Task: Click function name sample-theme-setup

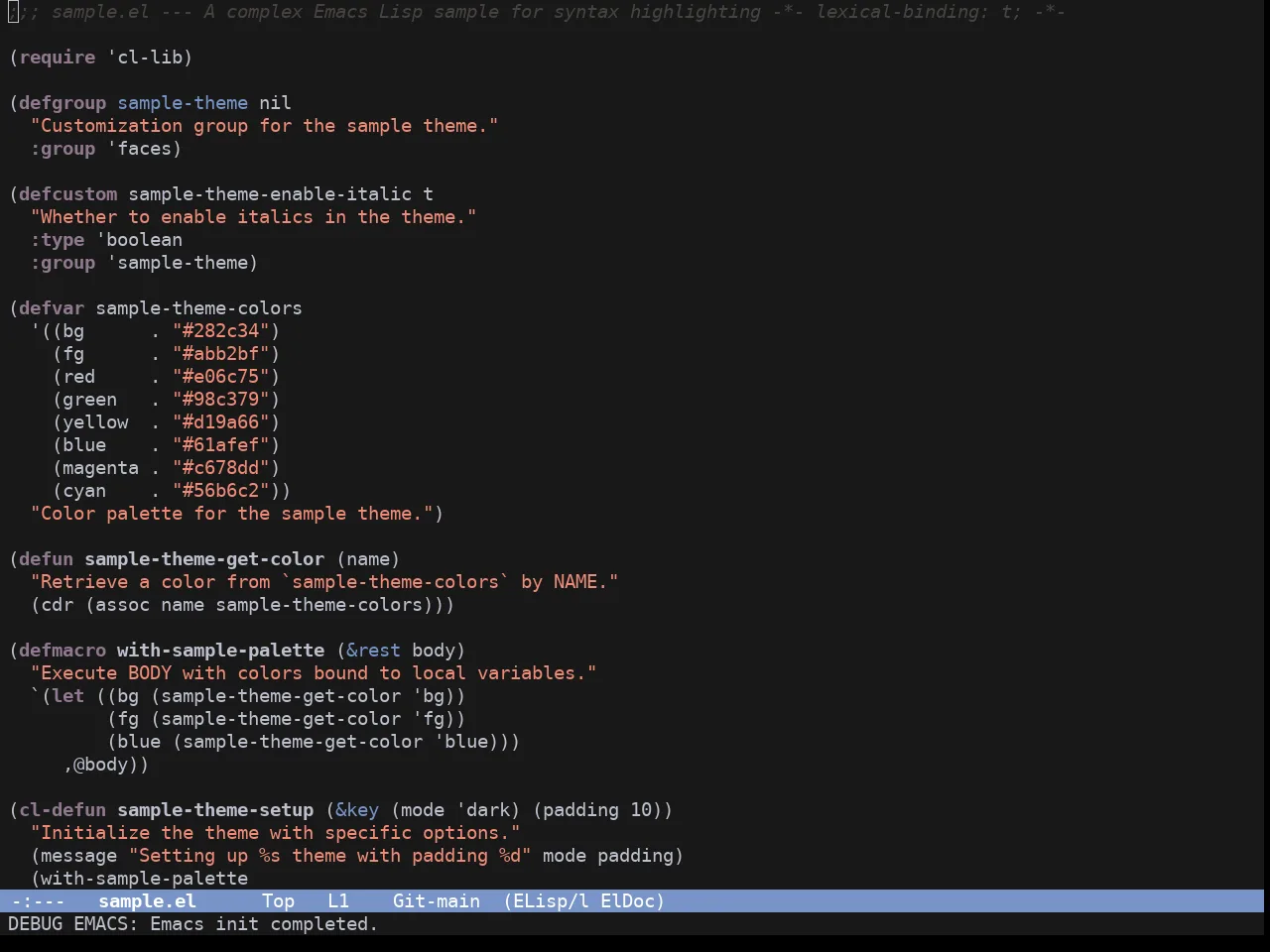Action: coord(215,810)
